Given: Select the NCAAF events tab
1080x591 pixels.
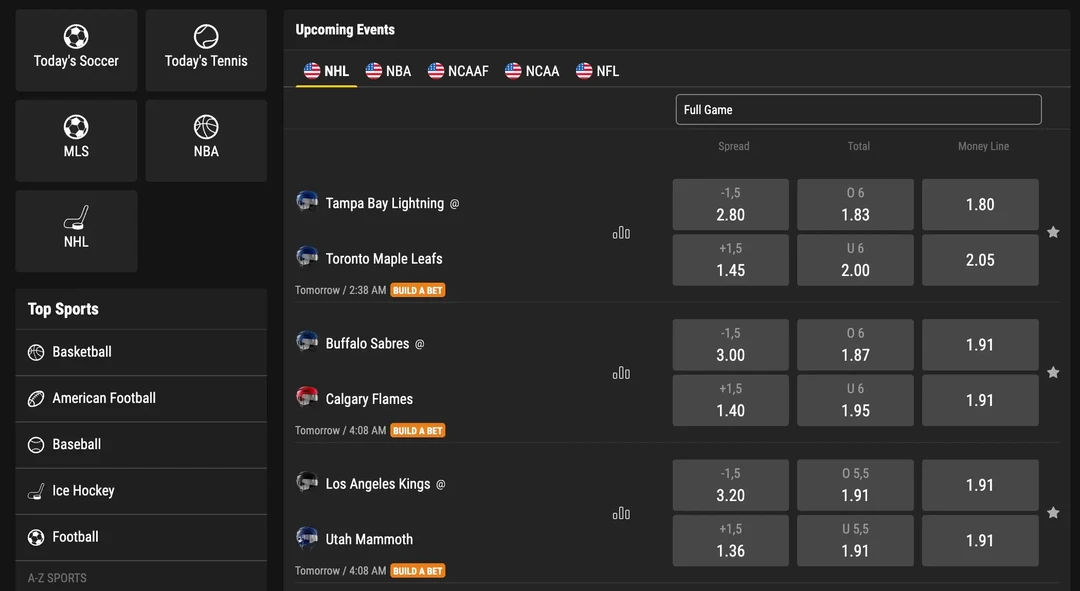Looking at the screenshot, I should click(458, 70).
